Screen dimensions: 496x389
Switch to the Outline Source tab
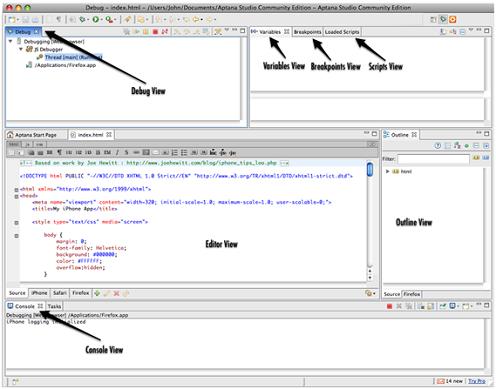[392, 294]
